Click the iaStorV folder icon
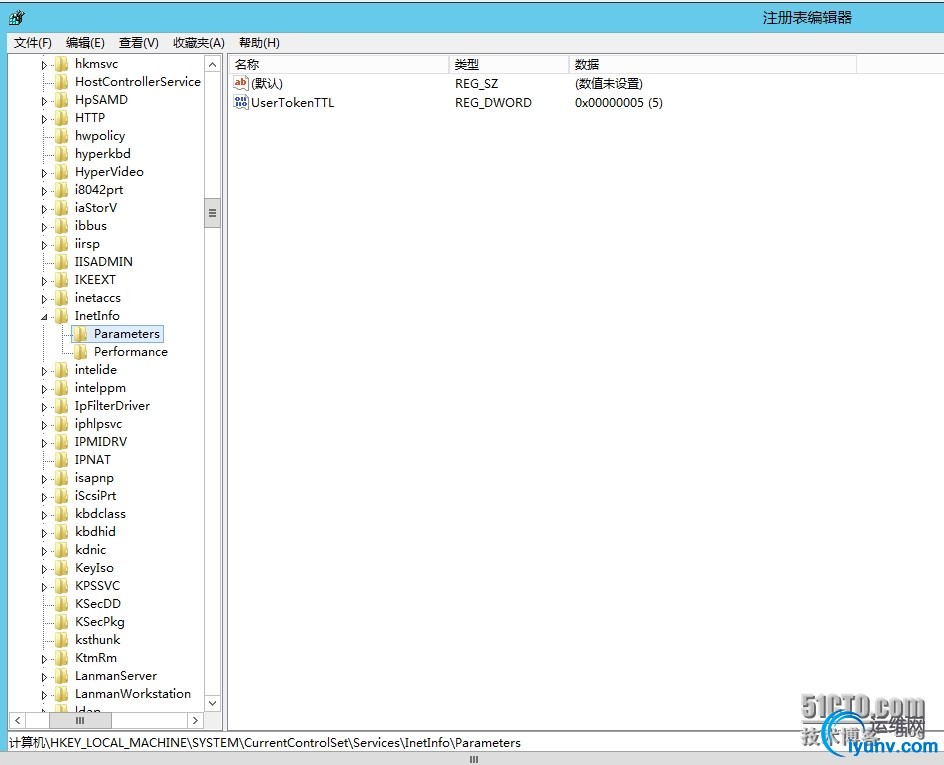 [61, 208]
